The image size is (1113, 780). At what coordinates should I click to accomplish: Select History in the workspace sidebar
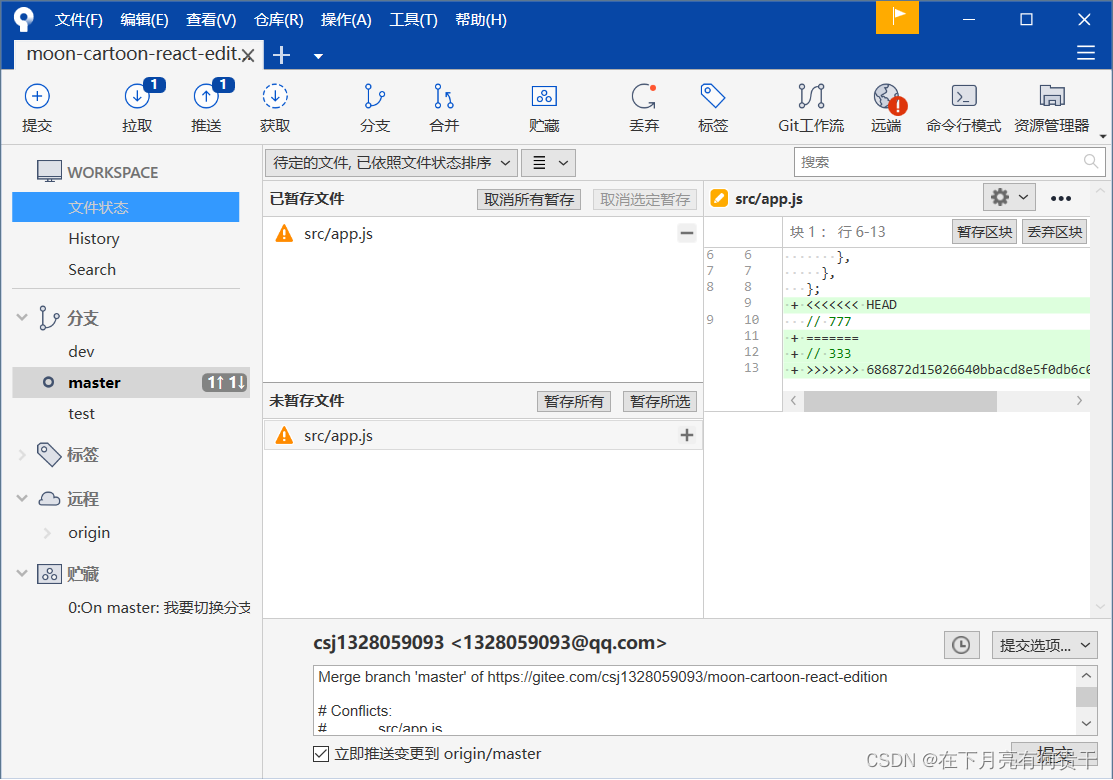pyautogui.click(x=94, y=238)
